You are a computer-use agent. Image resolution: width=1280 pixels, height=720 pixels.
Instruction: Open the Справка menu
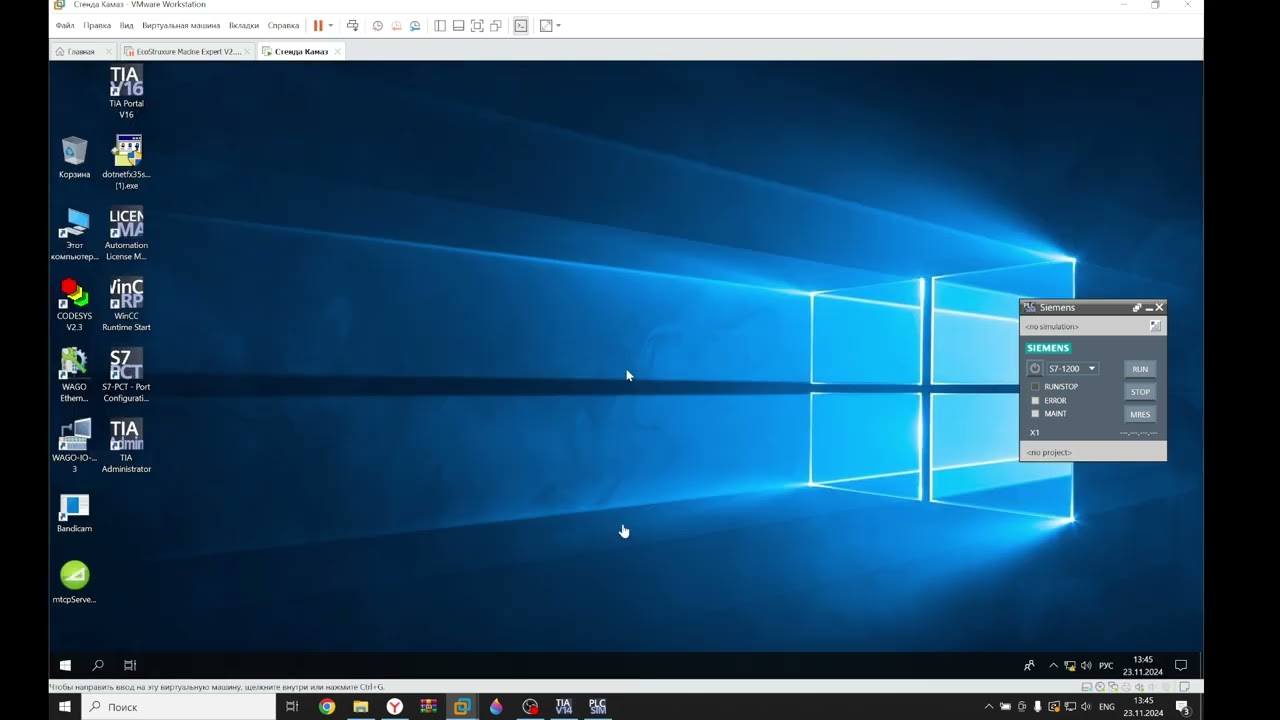point(283,26)
